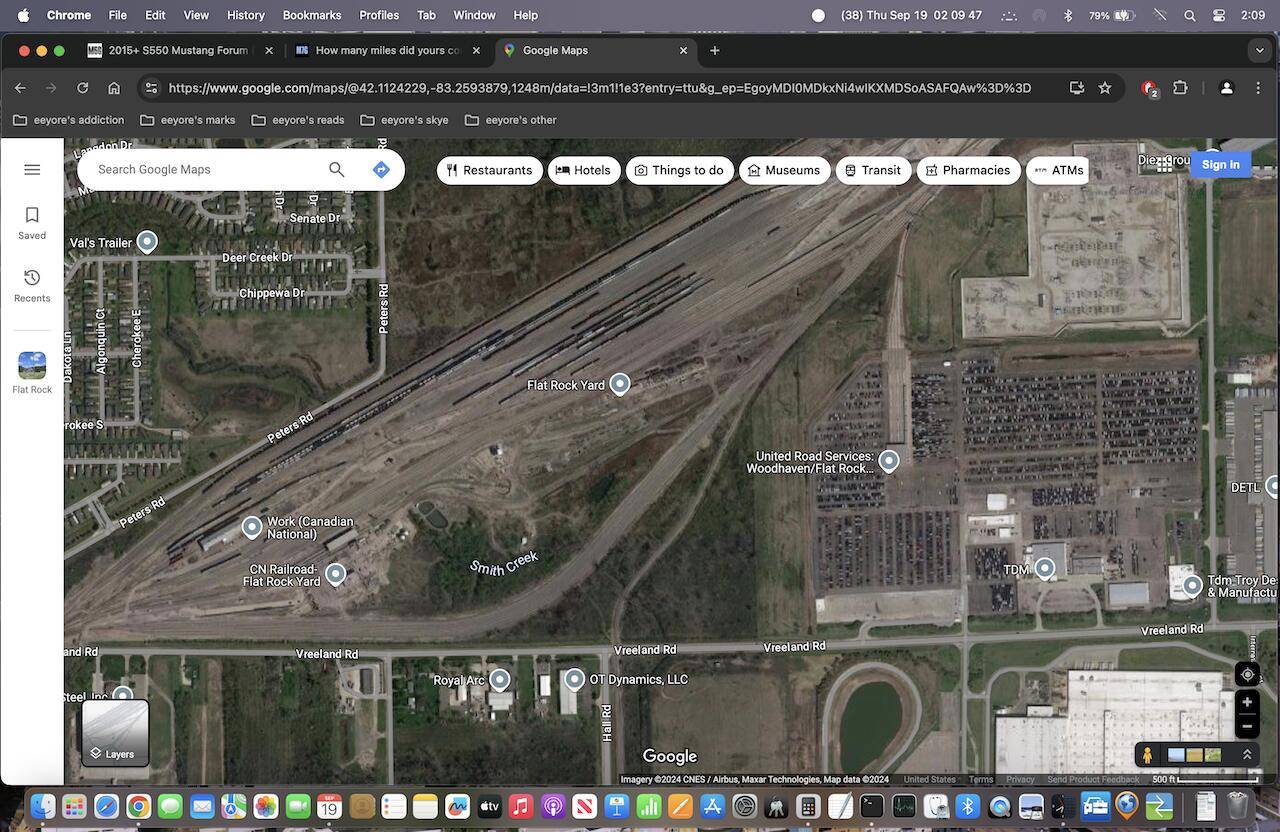Open the Chrome three-dot menu
The height and width of the screenshot is (832, 1280).
point(1258,88)
